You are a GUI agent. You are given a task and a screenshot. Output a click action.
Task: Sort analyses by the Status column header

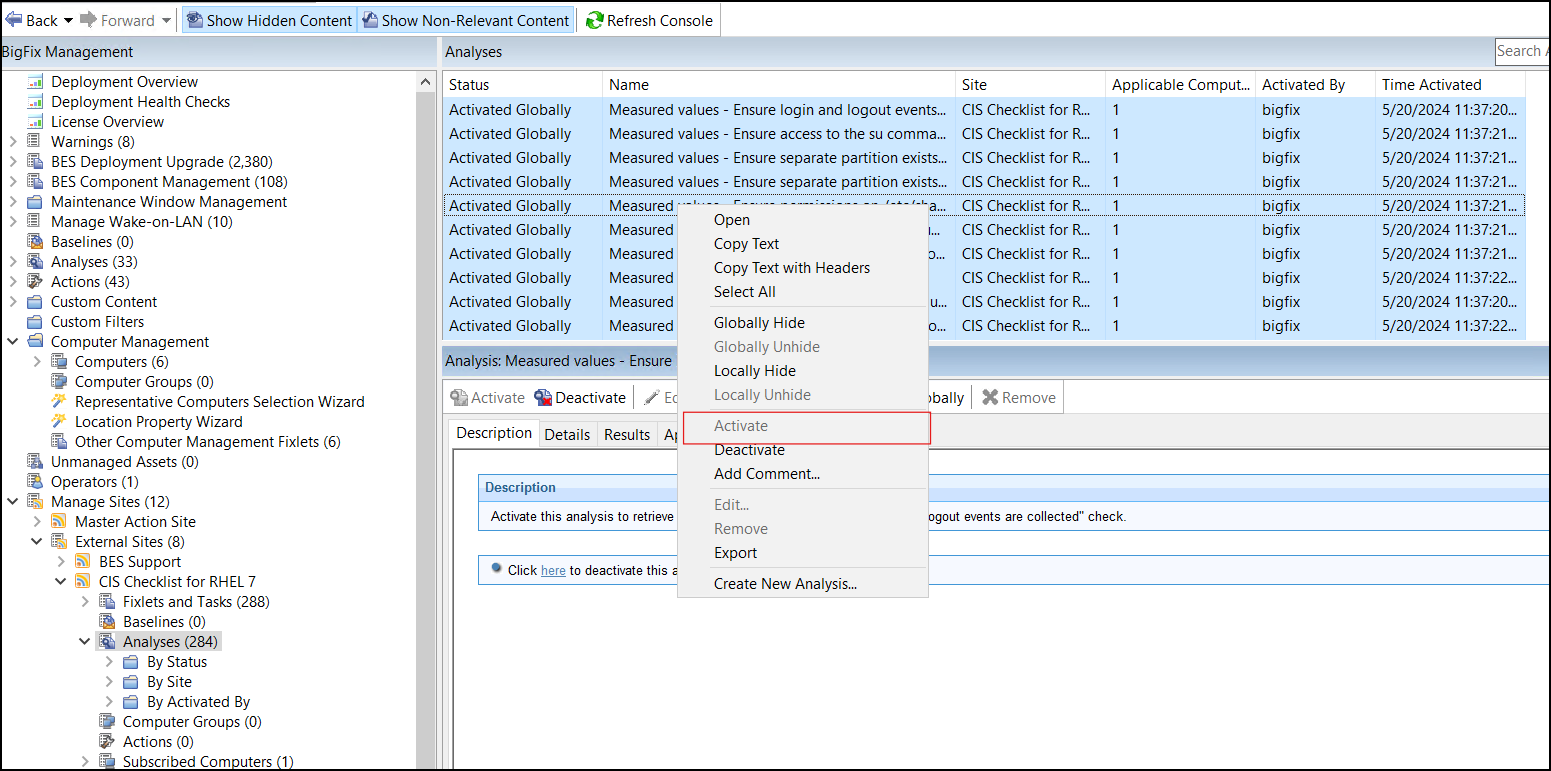pos(522,85)
